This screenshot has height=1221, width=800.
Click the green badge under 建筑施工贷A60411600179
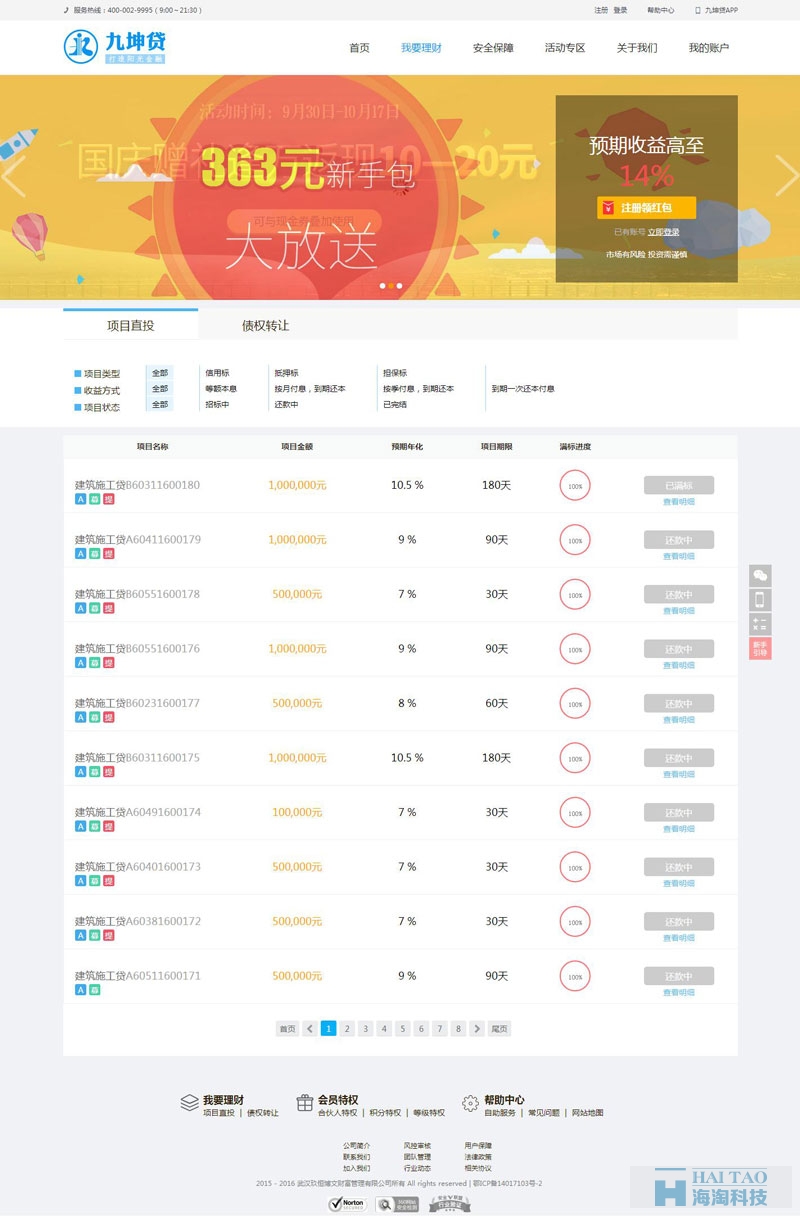tap(94, 554)
